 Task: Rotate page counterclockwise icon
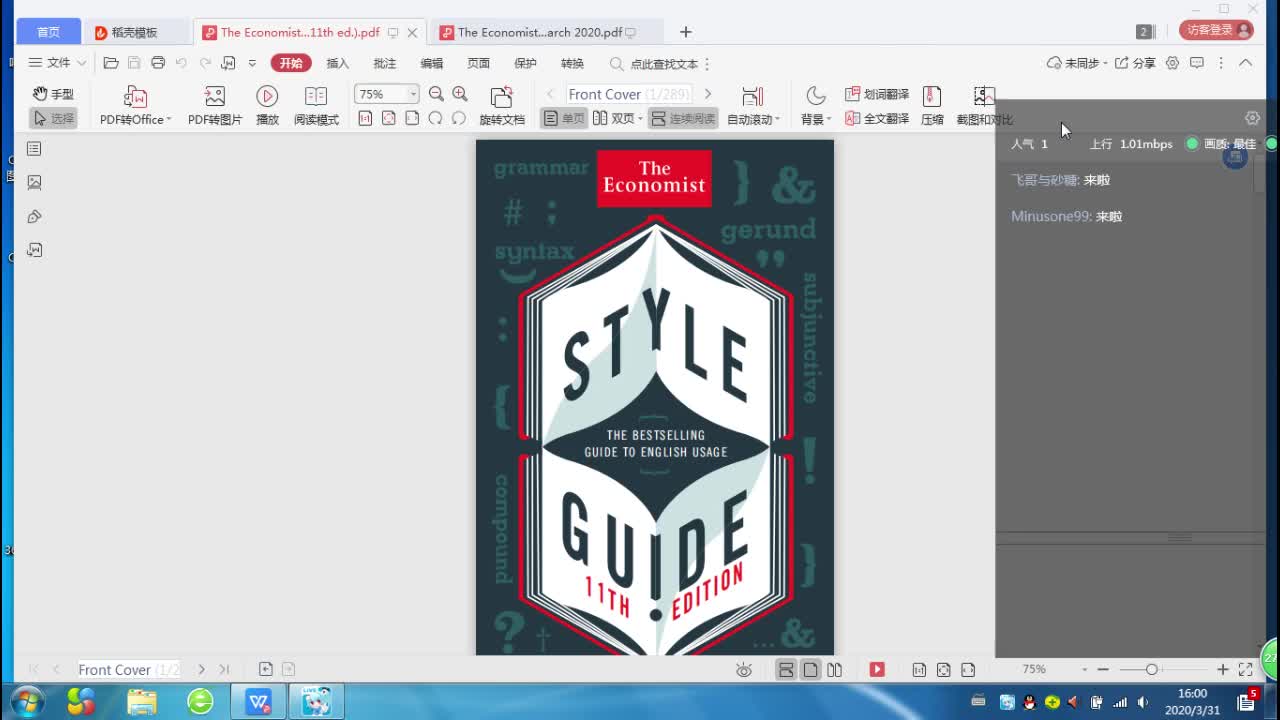(435, 118)
